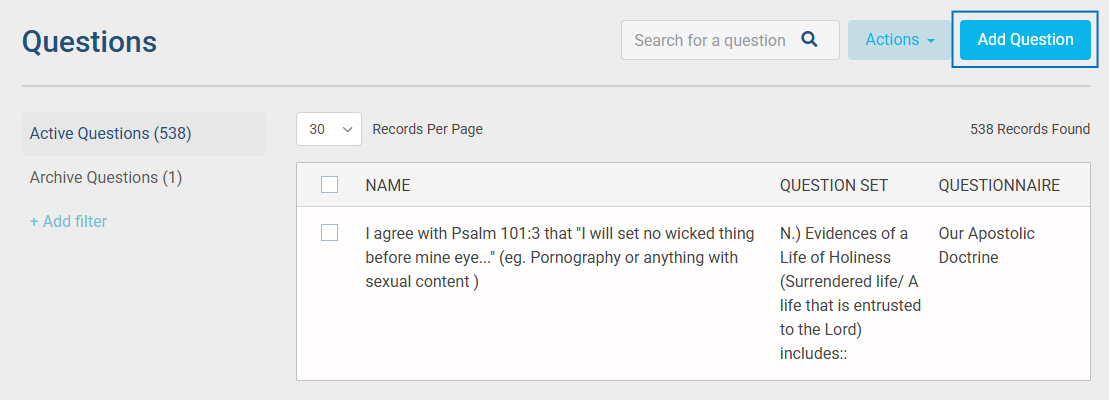This screenshot has width=1109, height=400.
Task: Switch to Archive Questions (1) filter
Action: tap(106, 177)
